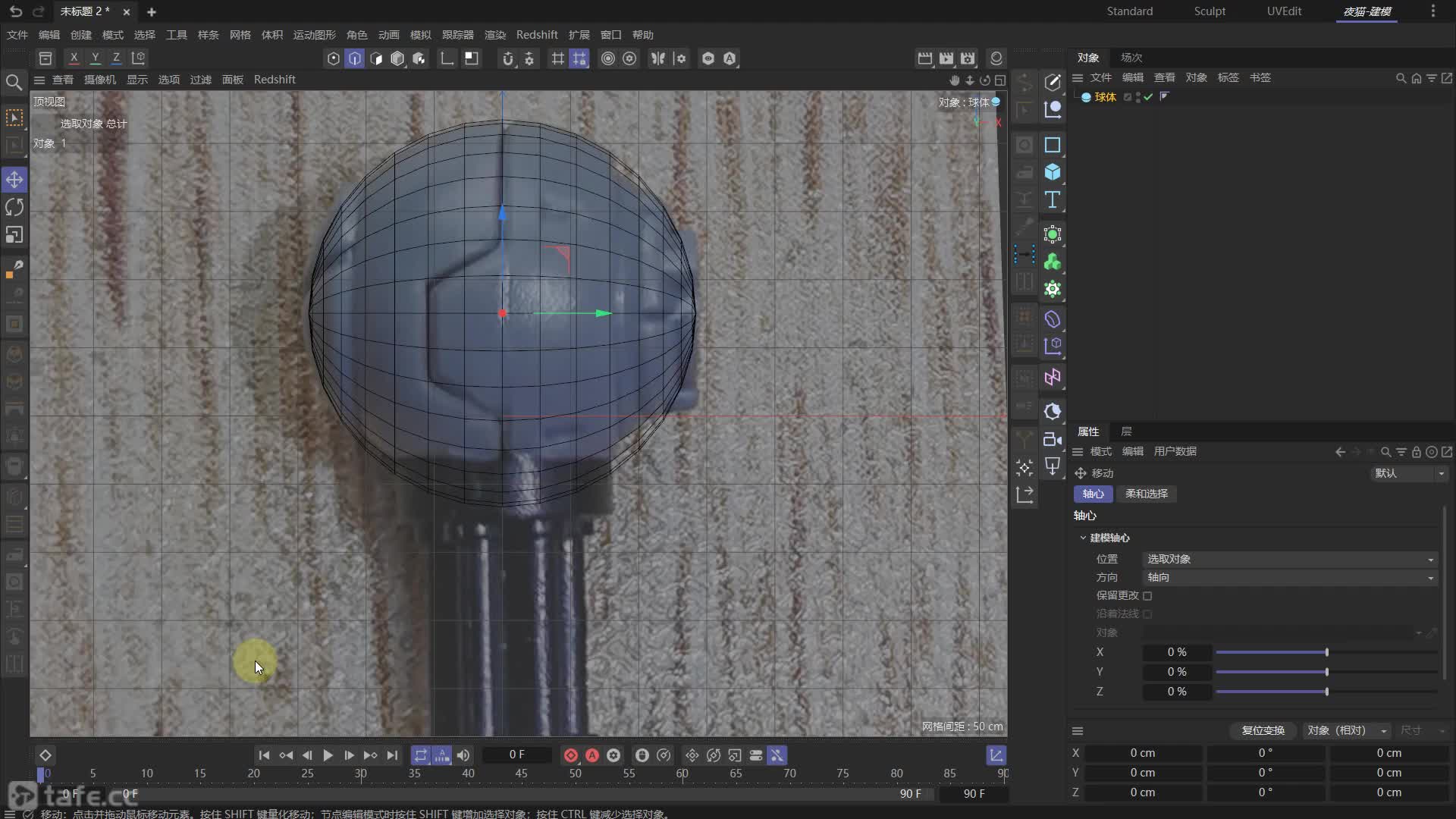This screenshot has height=819, width=1456.
Task: Open the 方向 轴向 dropdown
Action: pos(1290,577)
